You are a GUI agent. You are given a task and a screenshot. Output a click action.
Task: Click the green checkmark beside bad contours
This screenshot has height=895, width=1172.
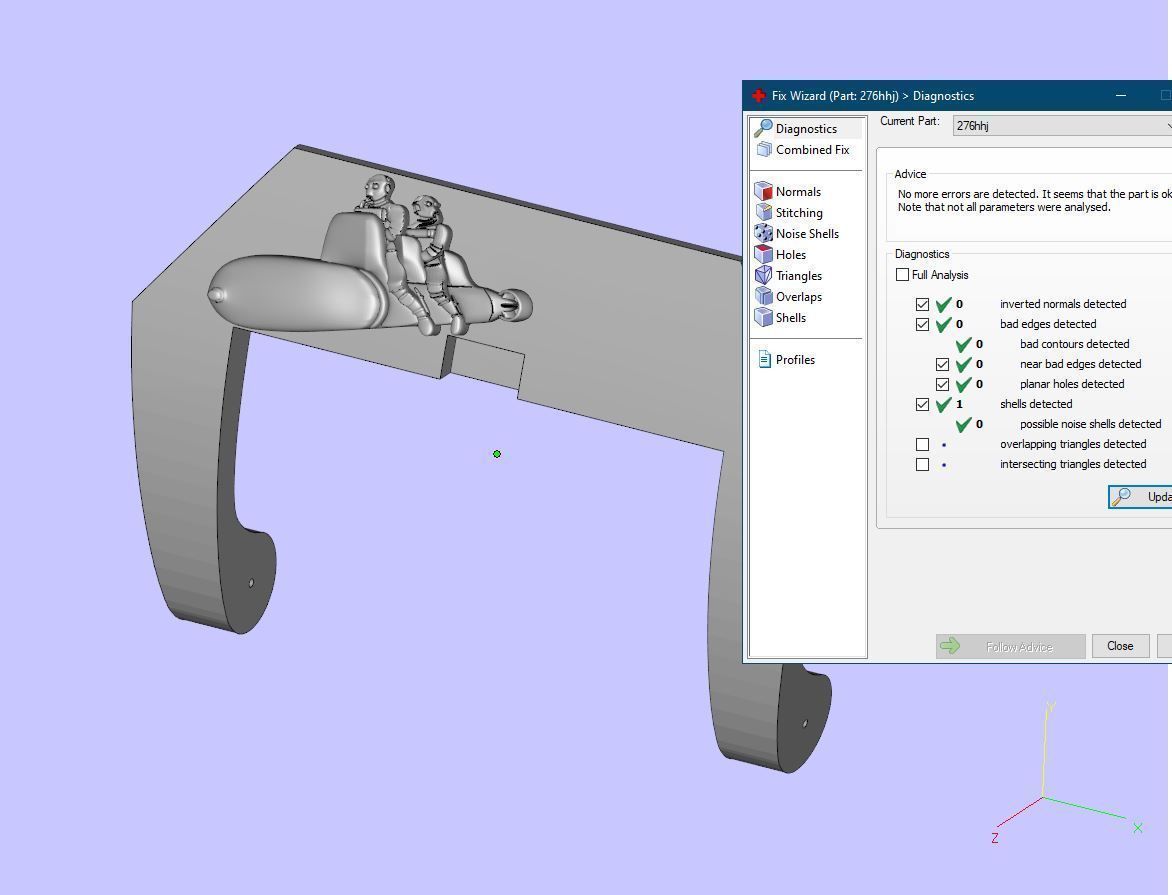point(963,344)
